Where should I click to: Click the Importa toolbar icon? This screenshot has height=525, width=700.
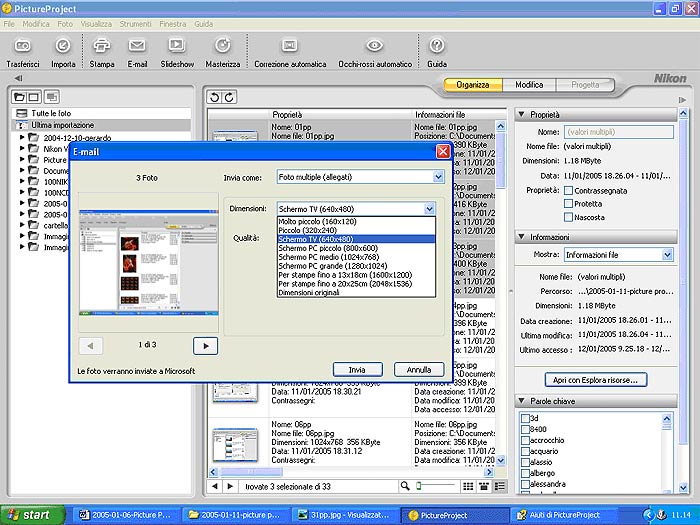tap(63, 46)
